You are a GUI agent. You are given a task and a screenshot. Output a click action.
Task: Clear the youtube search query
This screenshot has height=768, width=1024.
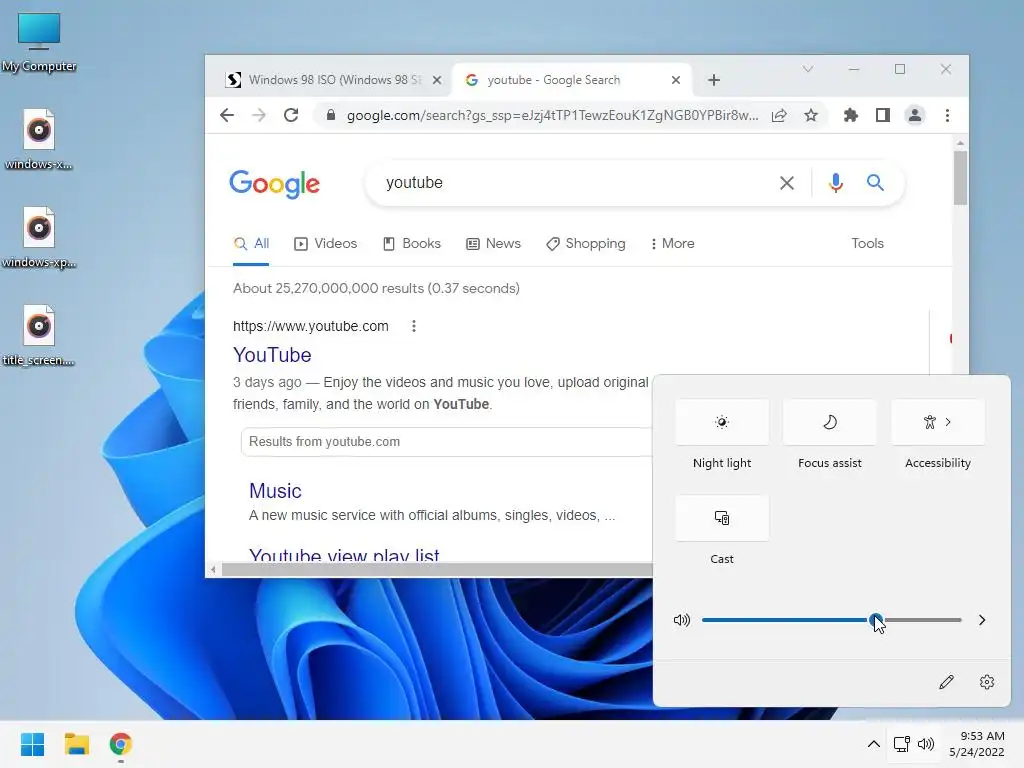point(787,183)
